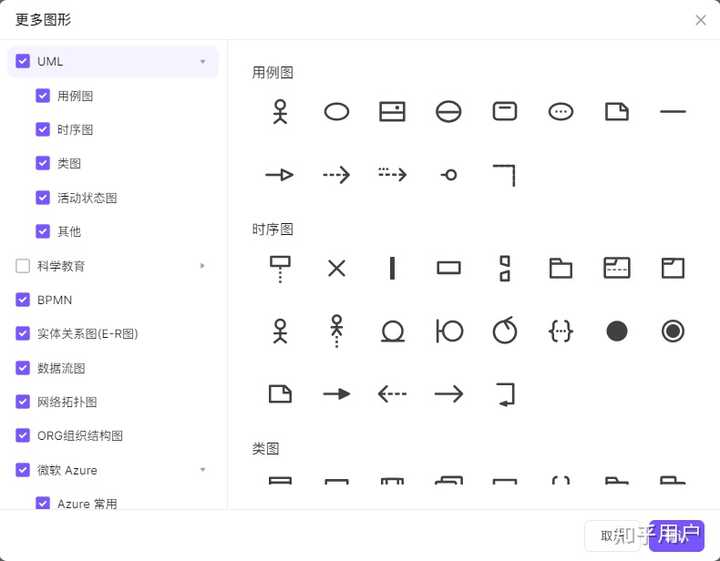The height and width of the screenshot is (561, 720).
Task: Select the control circle with arrow shape
Action: [505, 330]
